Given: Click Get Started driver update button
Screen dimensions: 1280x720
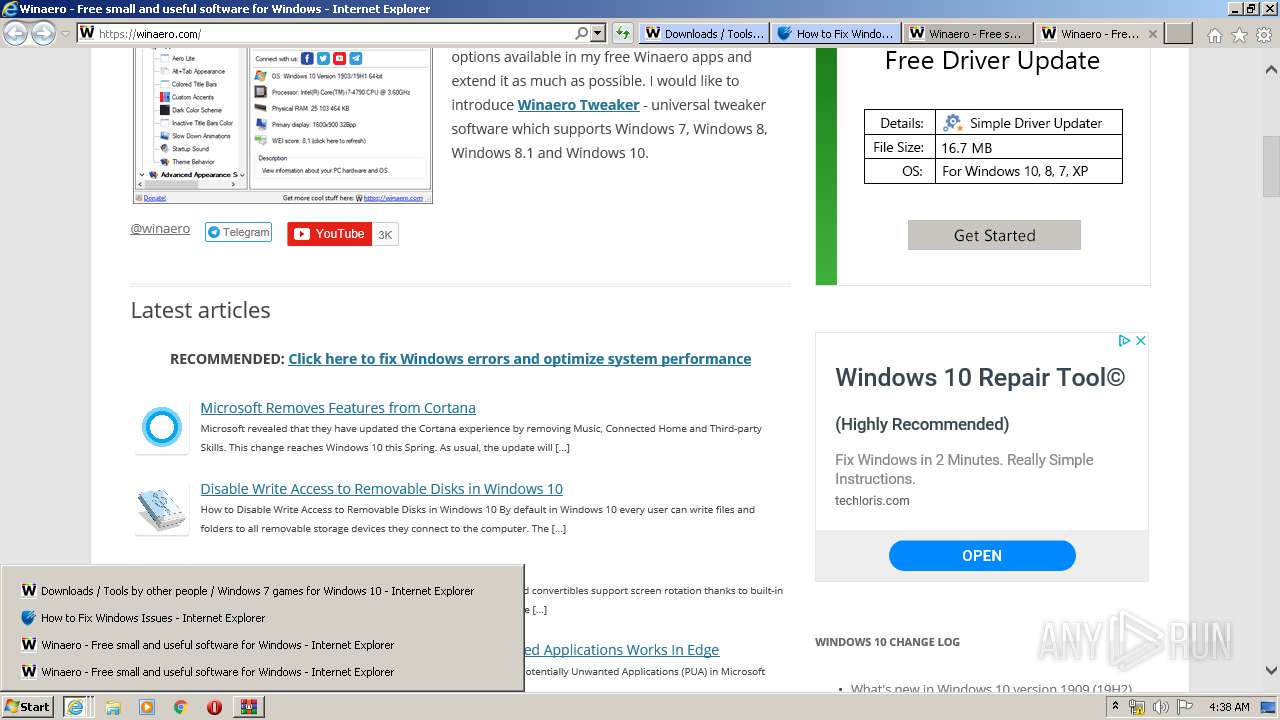Looking at the screenshot, I should (994, 235).
